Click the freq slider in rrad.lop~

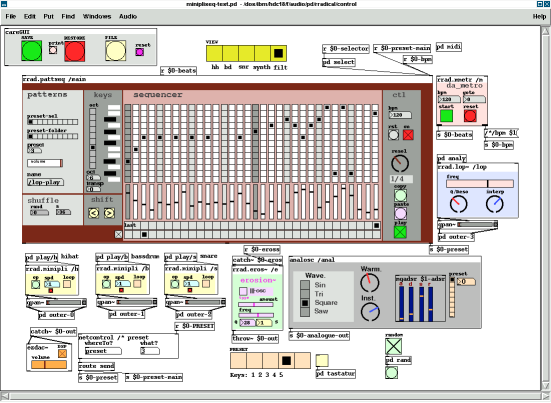480,183
